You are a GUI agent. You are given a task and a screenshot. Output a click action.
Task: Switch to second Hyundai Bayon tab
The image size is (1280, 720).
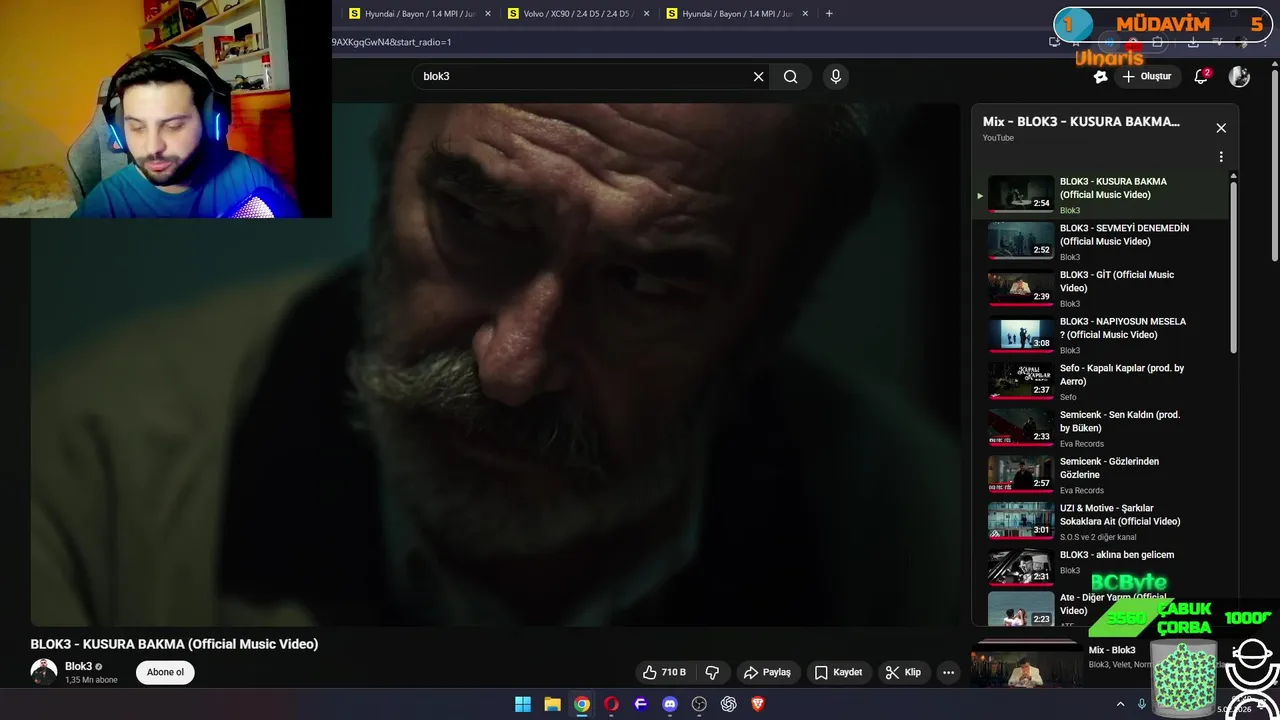click(x=735, y=14)
